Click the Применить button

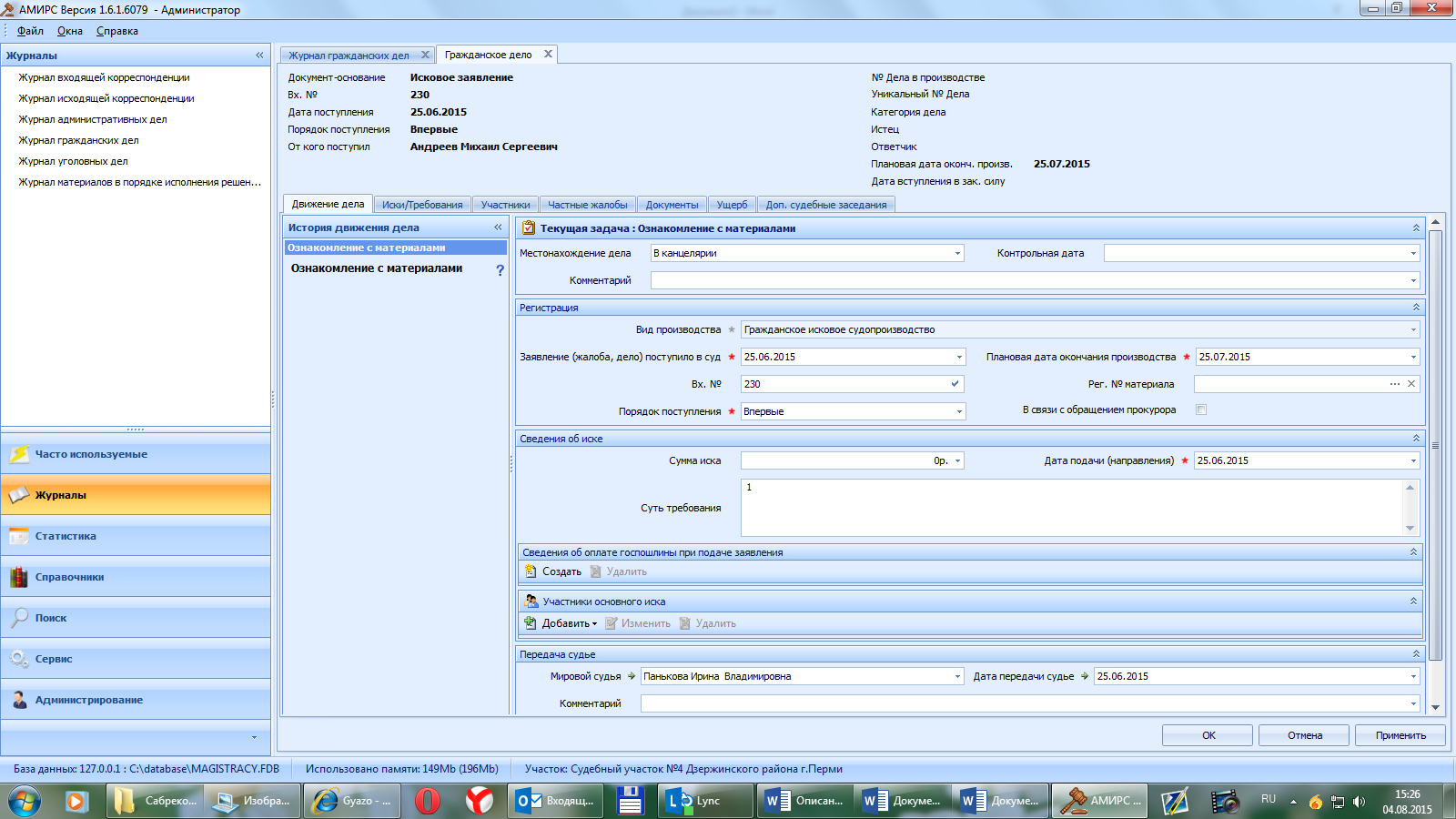coord(1400,735)
